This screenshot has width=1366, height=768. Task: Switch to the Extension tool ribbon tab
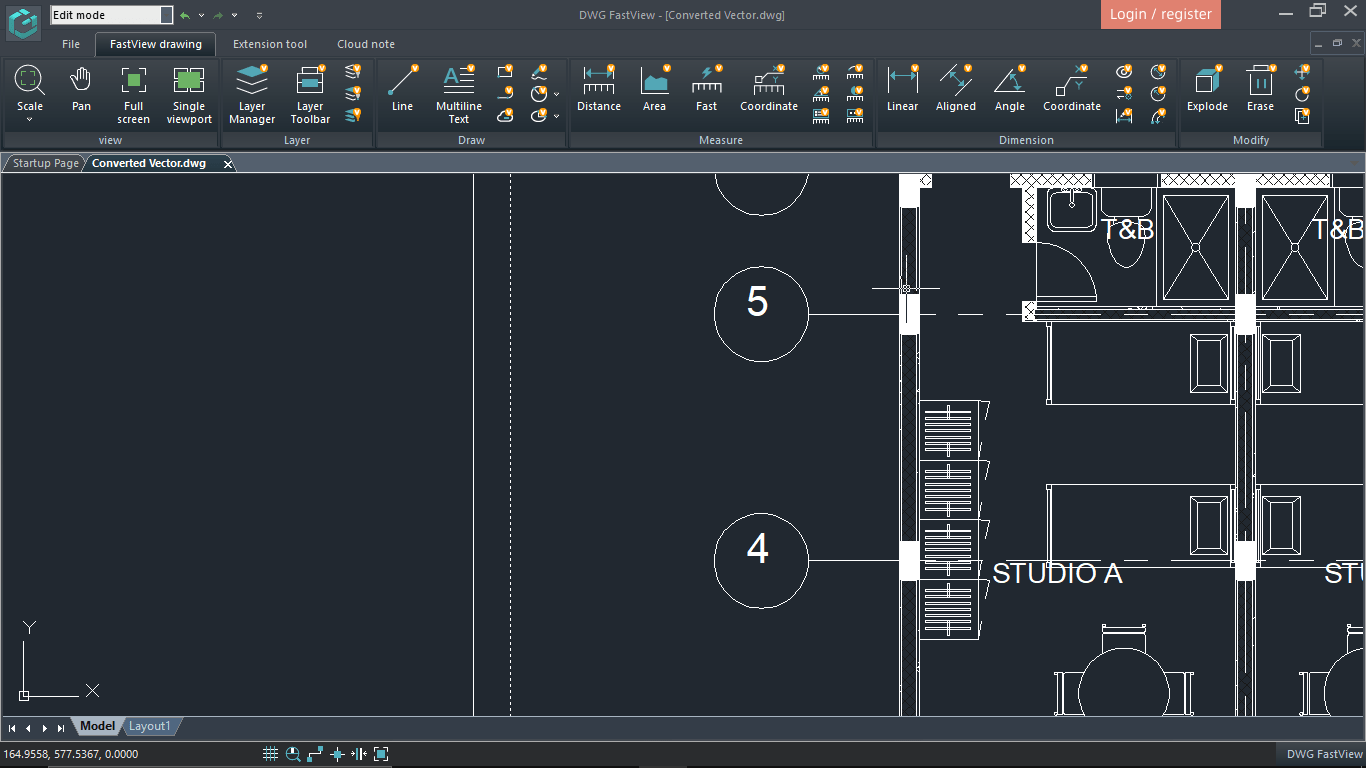(269, 44)
